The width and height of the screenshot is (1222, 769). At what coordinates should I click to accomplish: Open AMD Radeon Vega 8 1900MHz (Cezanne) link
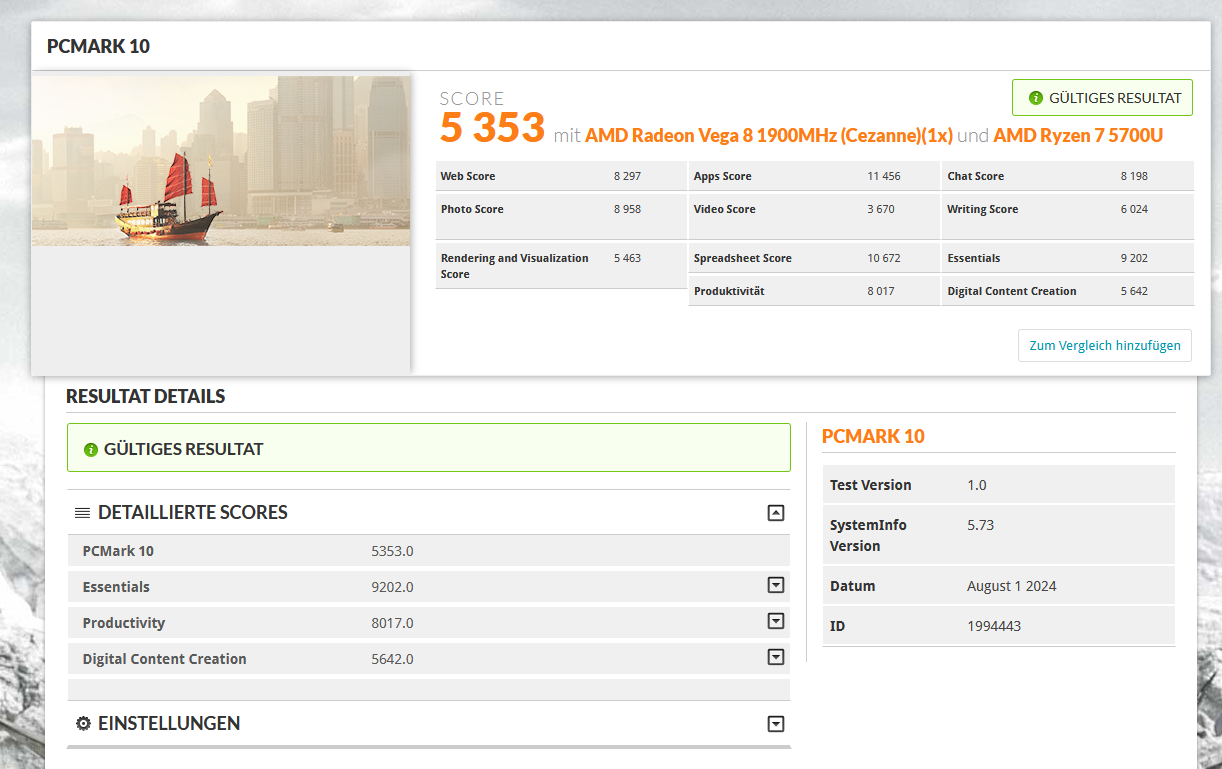coord(768,135)
